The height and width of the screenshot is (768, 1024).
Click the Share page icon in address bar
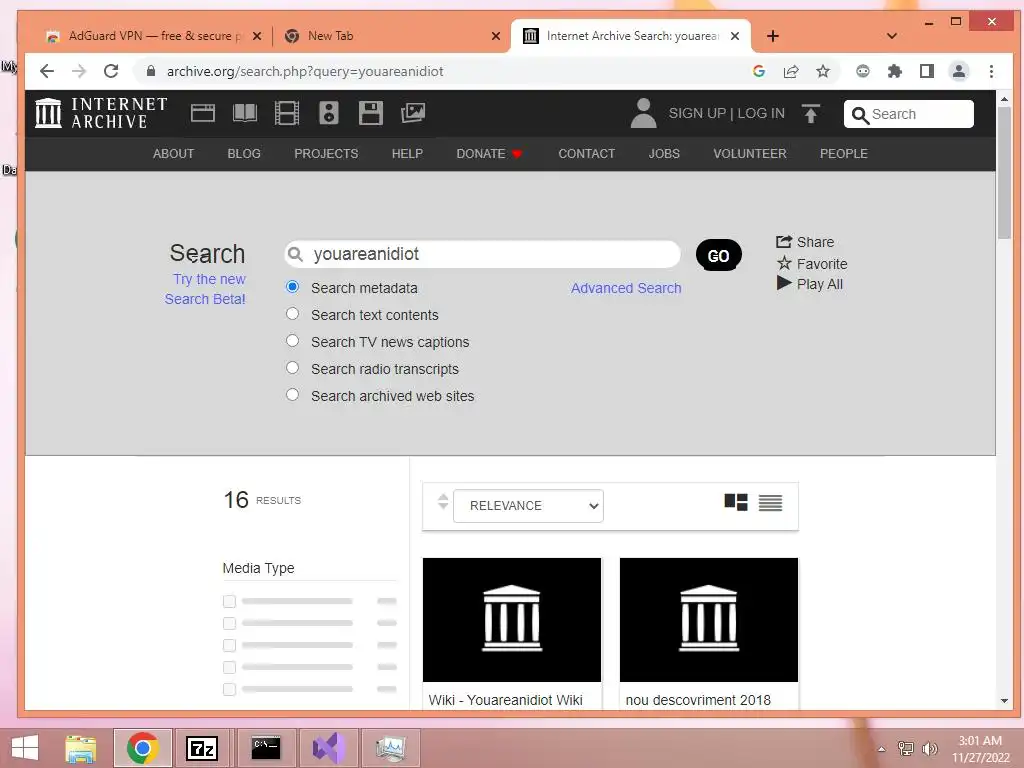[791, 71]
